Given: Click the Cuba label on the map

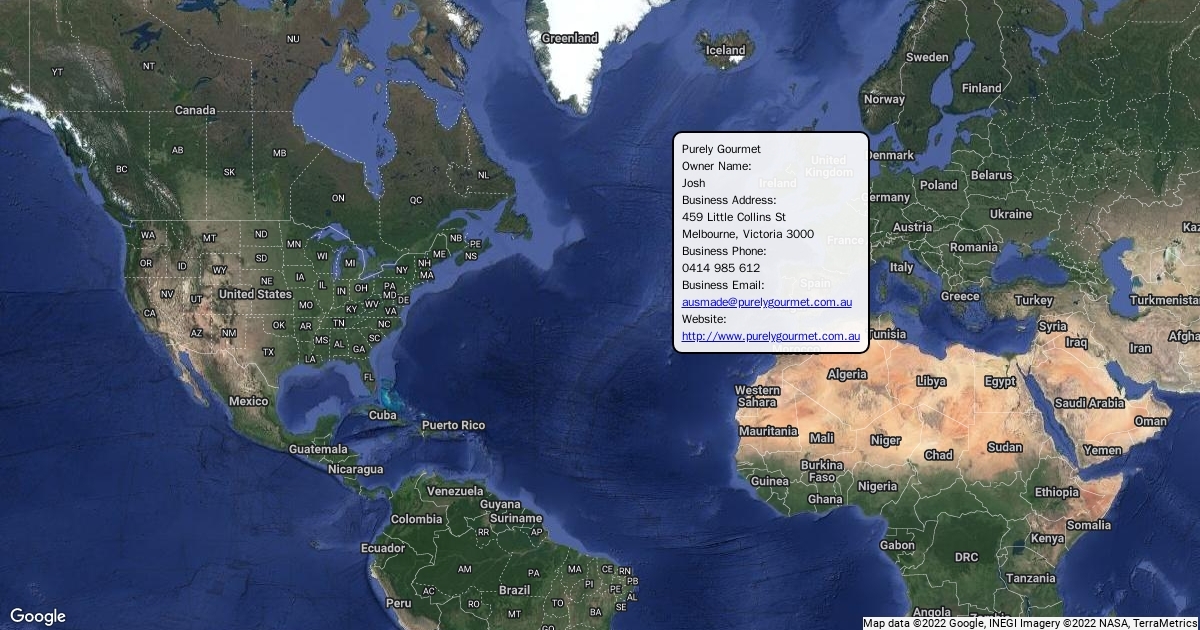Looking at the screenshot, I should [x=382, y=415].
